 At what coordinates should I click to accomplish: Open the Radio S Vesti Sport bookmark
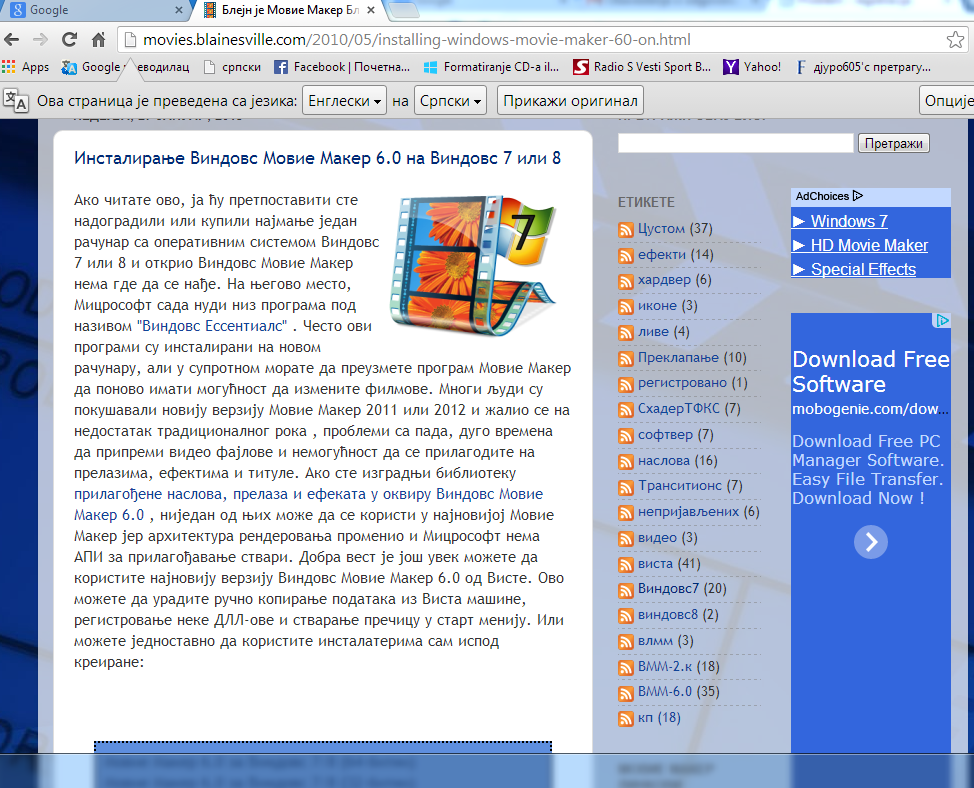(x=642, y=66)
